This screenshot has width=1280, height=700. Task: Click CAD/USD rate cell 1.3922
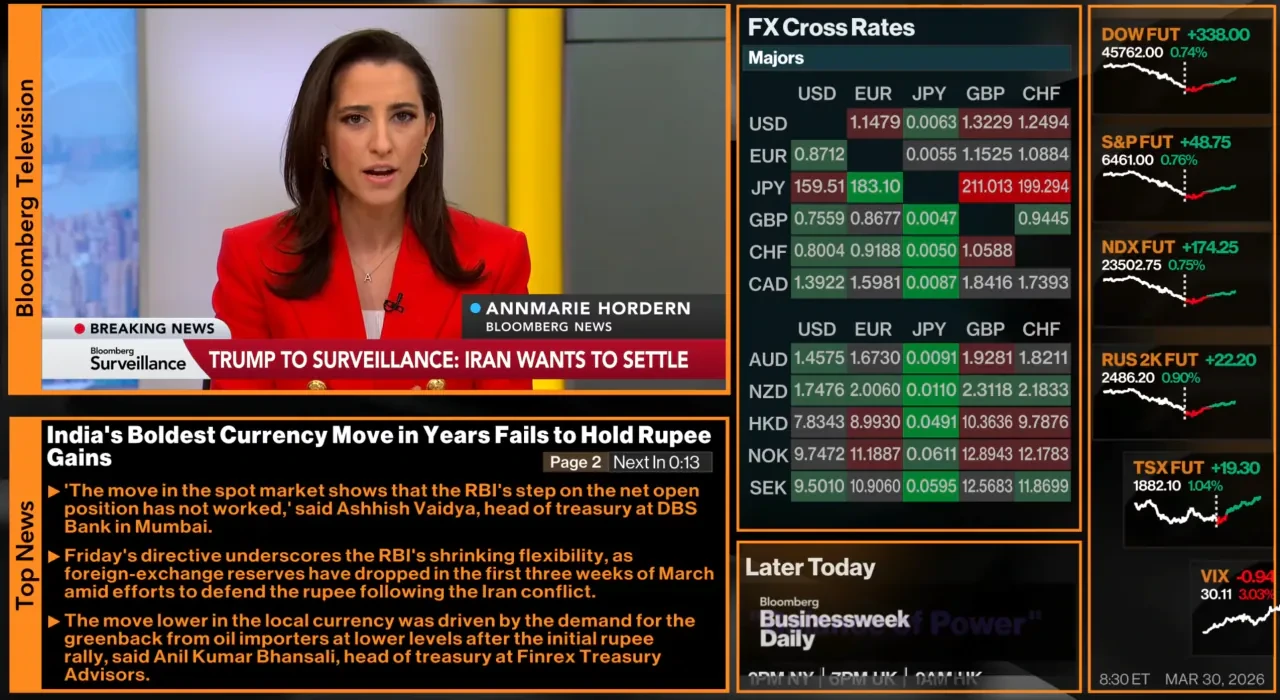click(x=819, y=283)
